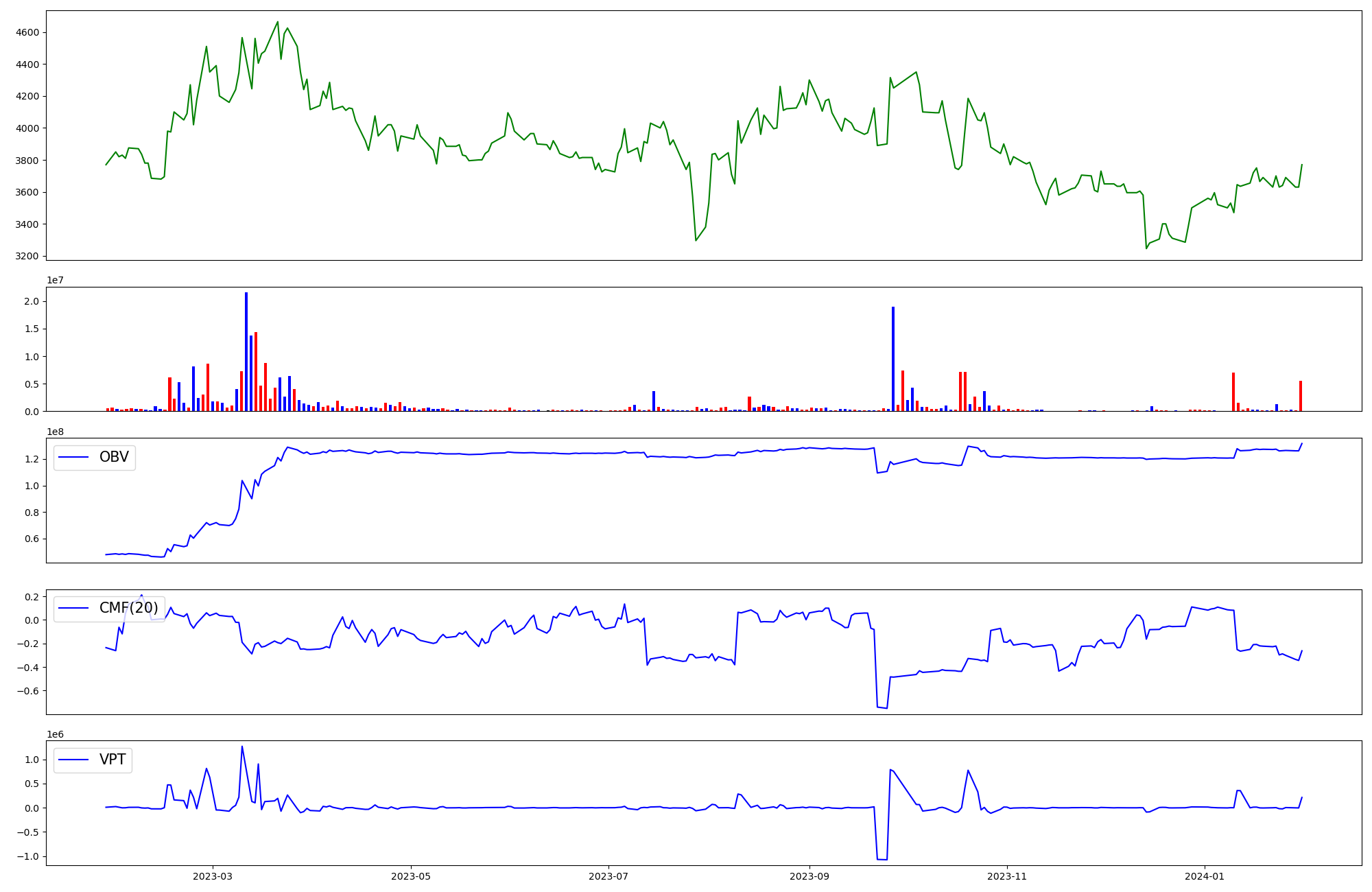
Task: Click the tallest blue volume bar in March 2023
Action: tap(246, 352)
